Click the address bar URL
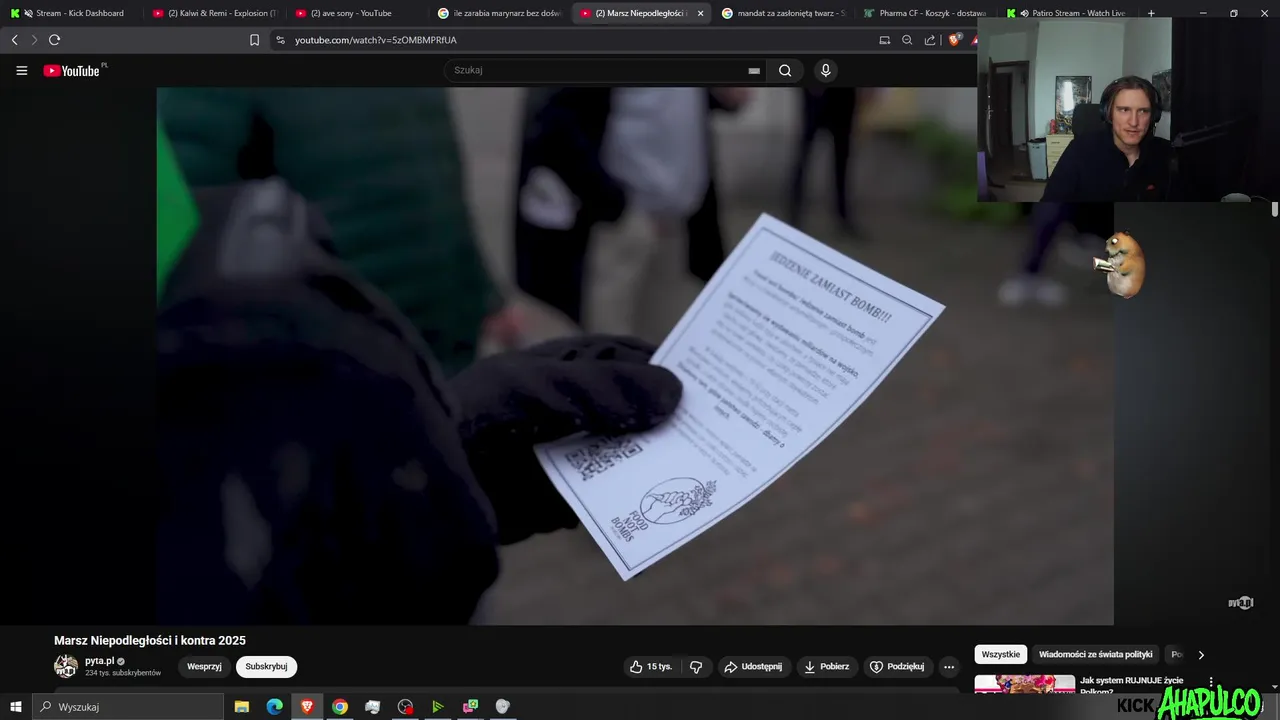Screen dimensions: 1280x720 (376, 40)
